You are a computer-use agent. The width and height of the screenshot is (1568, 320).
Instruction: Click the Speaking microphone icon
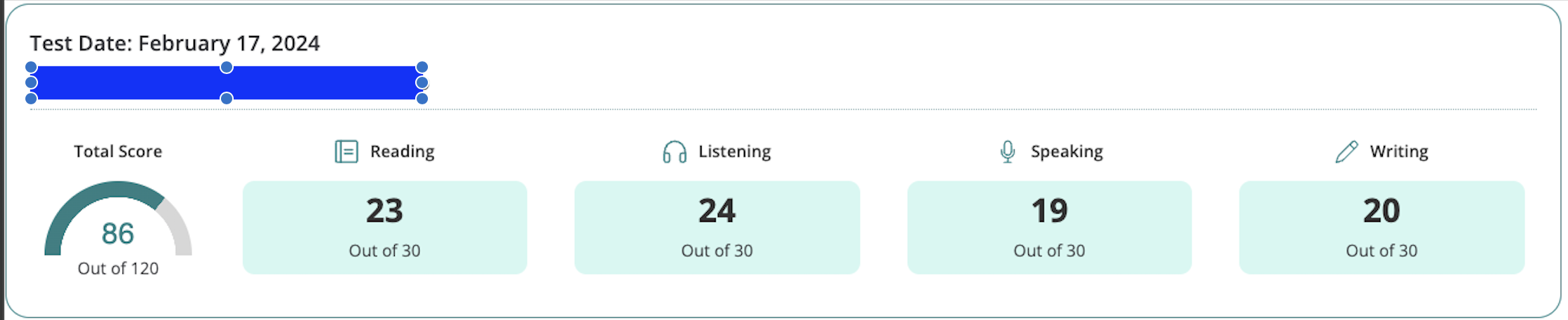[x=1008, y=152]
